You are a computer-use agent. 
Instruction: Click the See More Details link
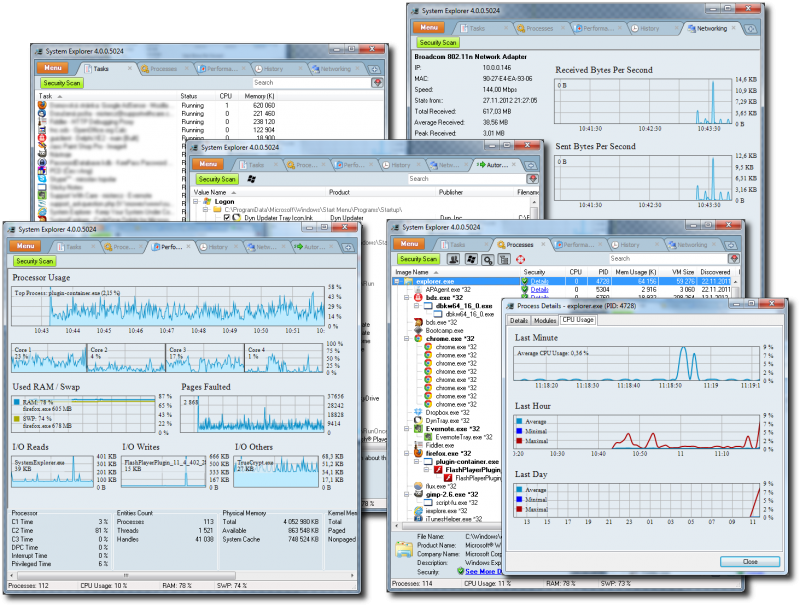pos(483,572)
